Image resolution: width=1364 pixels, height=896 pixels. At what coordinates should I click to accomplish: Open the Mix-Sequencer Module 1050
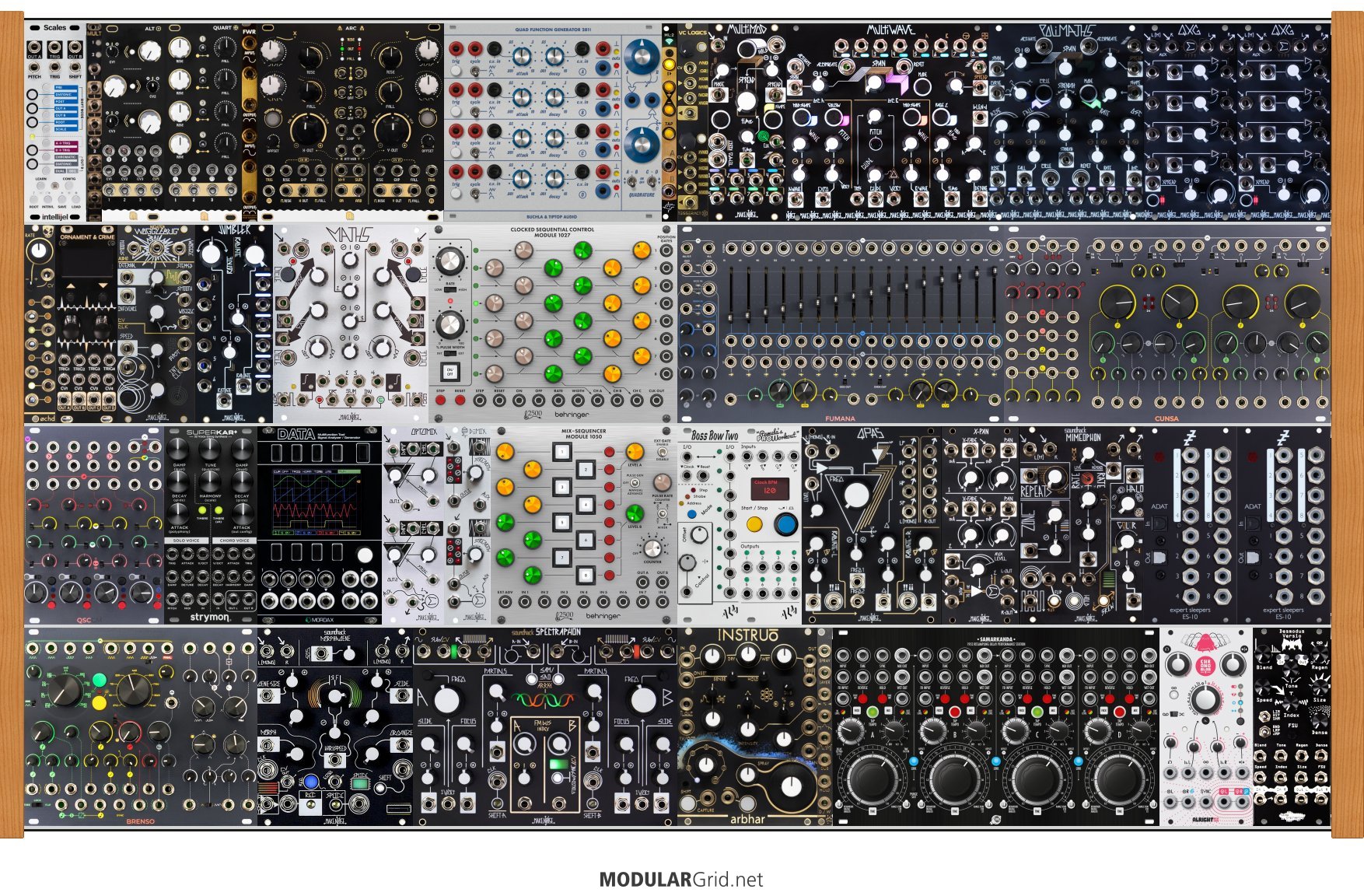[584, 525]
